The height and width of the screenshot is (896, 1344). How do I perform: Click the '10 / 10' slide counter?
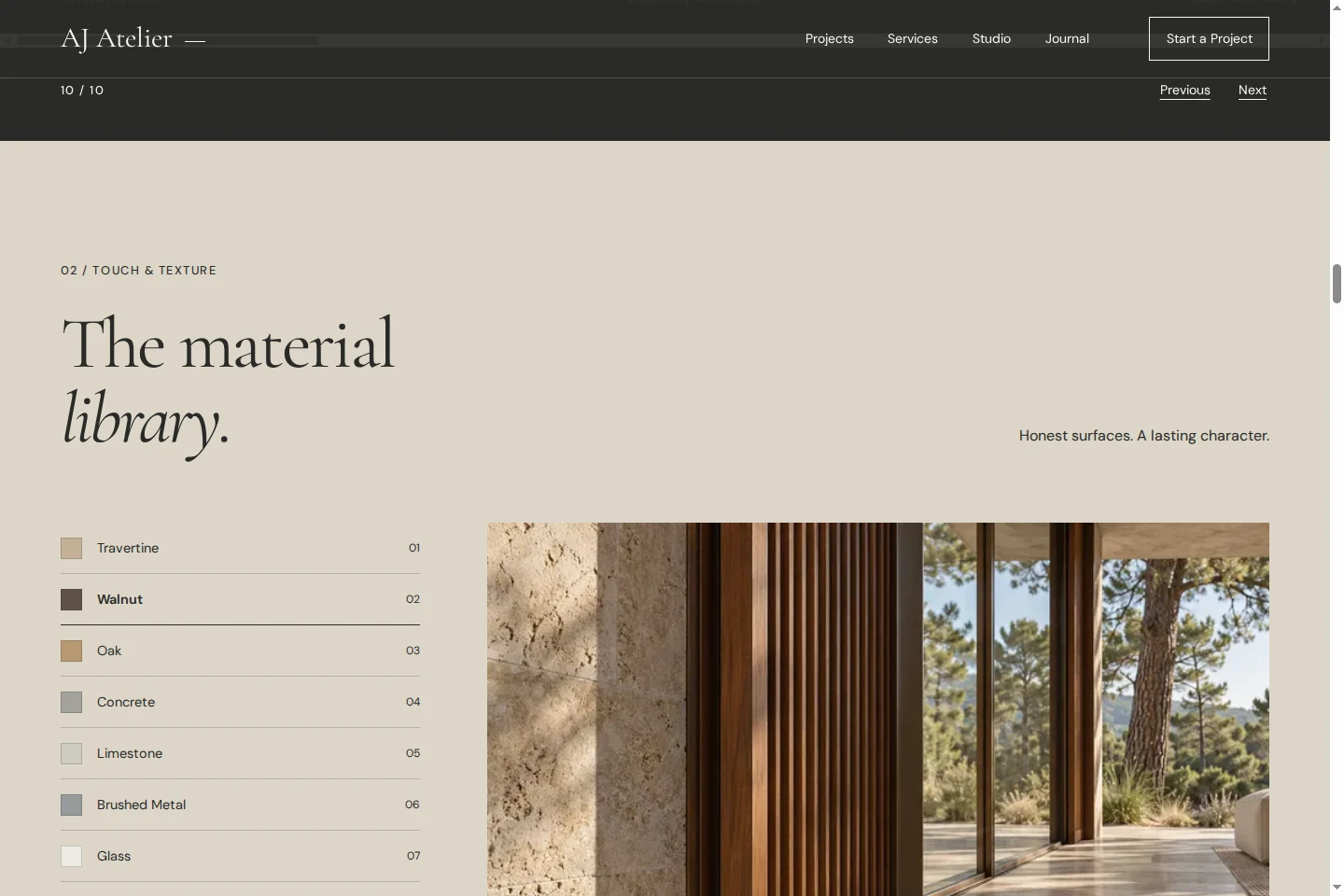(x=82, y=91)
